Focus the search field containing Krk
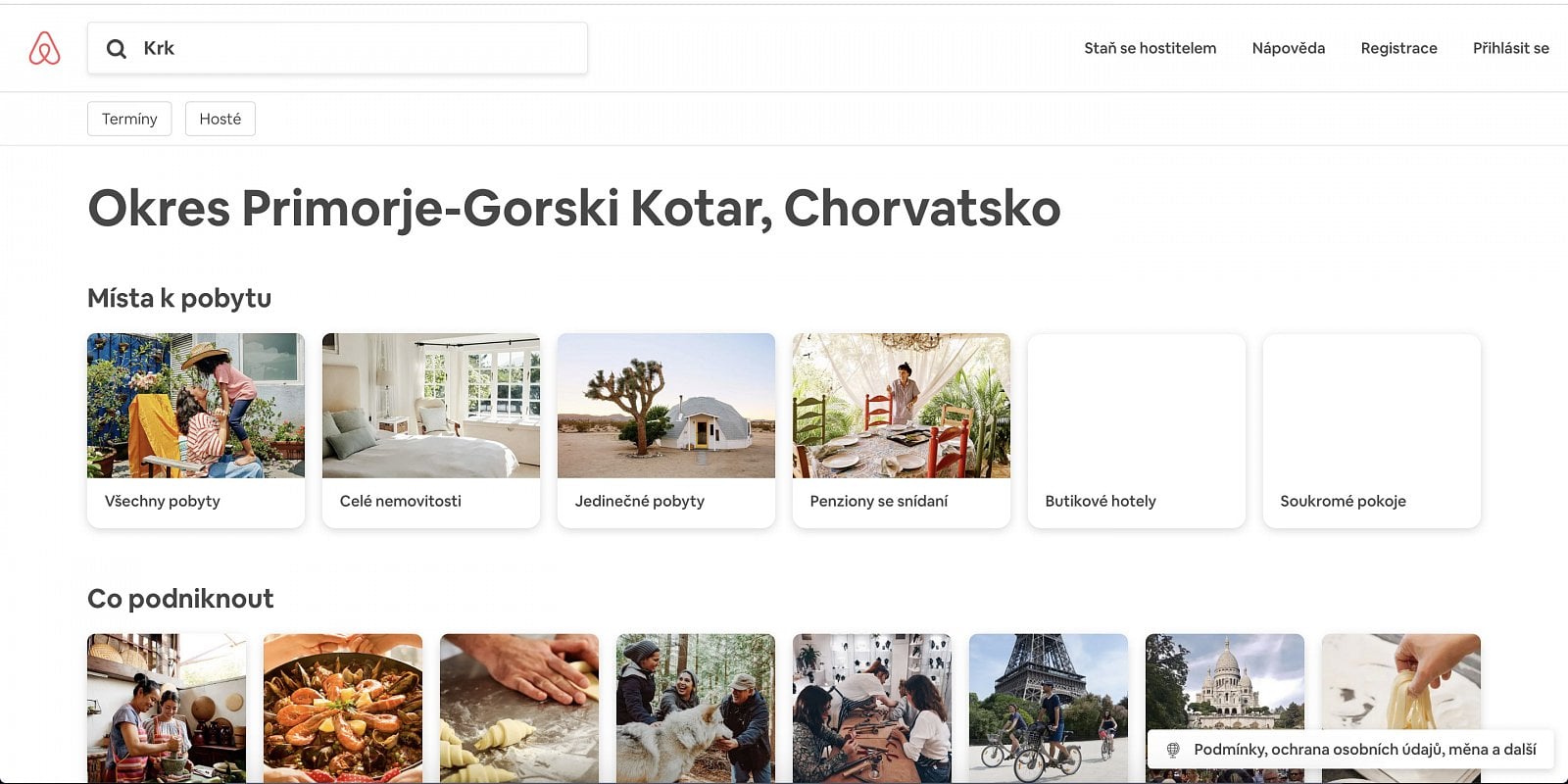1568x784 pixels. point(337,48)
